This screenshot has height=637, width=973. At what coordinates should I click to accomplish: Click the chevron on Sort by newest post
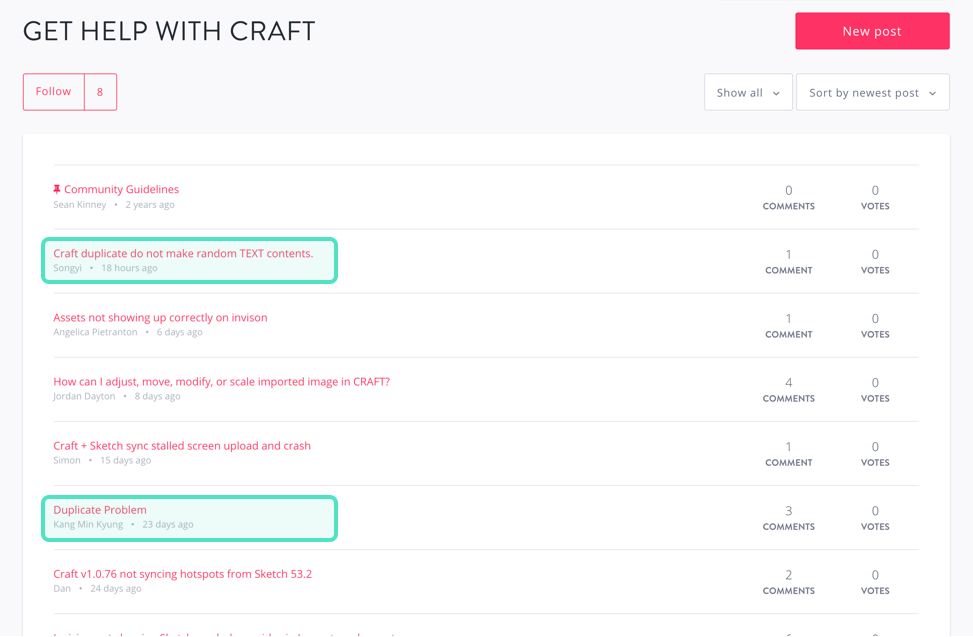tap(932, 93)
